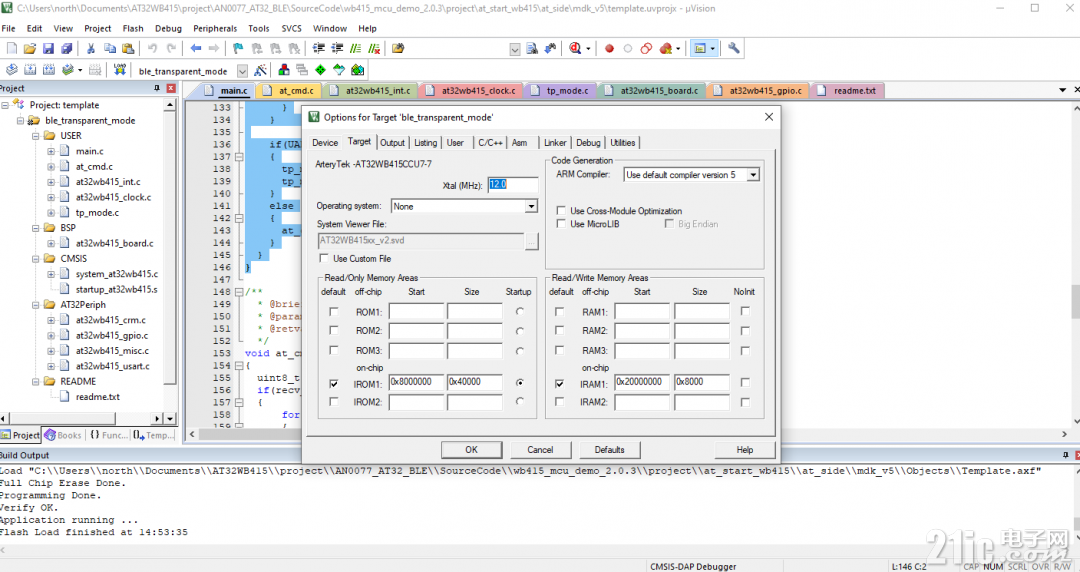Screen dimensions: 1080x572
Task: Check the ROM1 default checkbox
Action: point(334,312)
